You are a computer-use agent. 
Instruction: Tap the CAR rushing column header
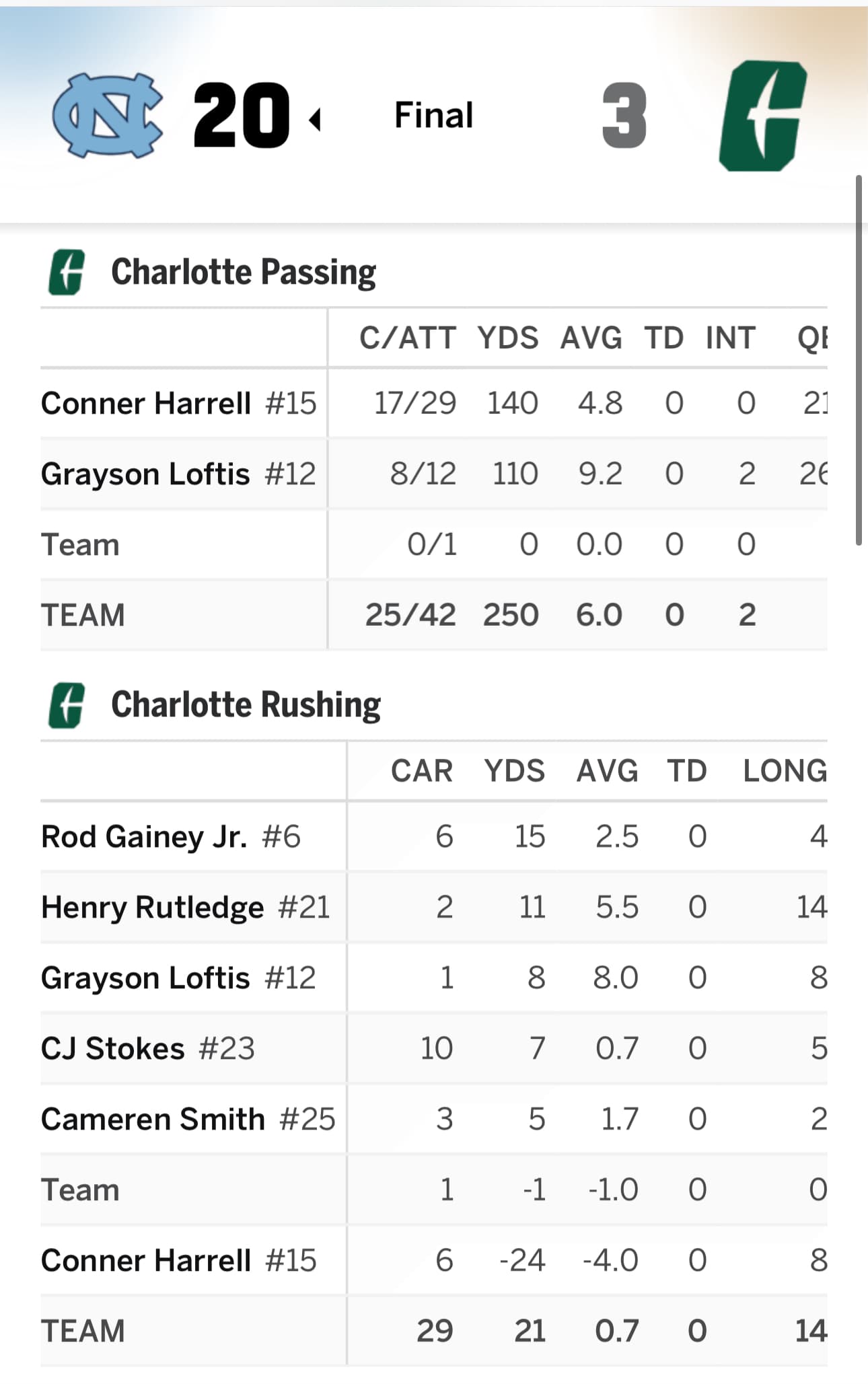[422, 771]
